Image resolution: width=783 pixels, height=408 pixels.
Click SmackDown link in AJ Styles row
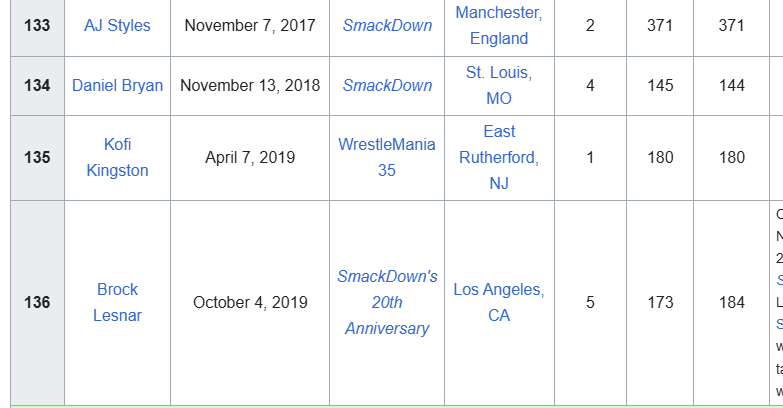[x=387, y=25]
